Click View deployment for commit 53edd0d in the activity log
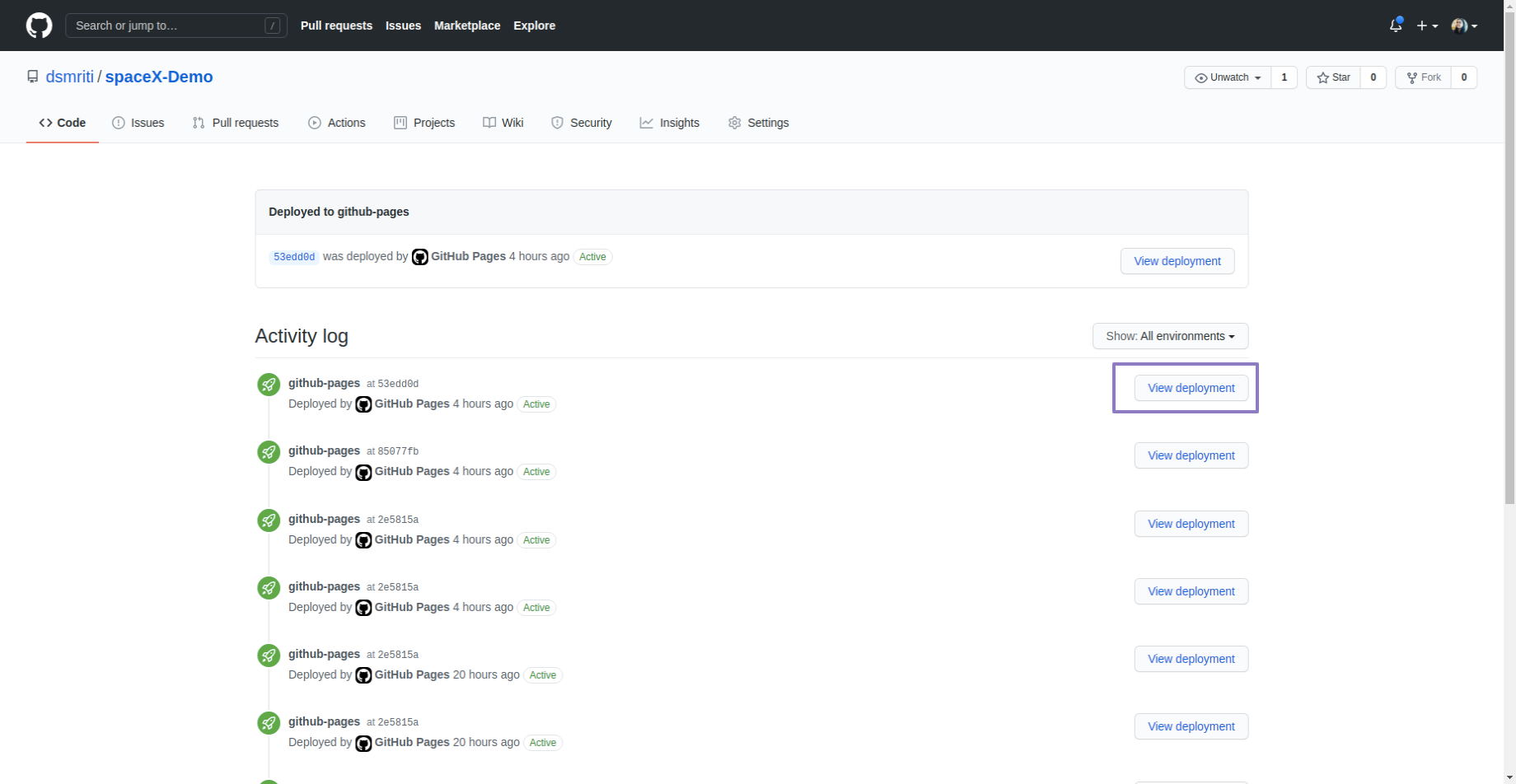Viewport: 1516px width, 784px height. point(1191,388)
